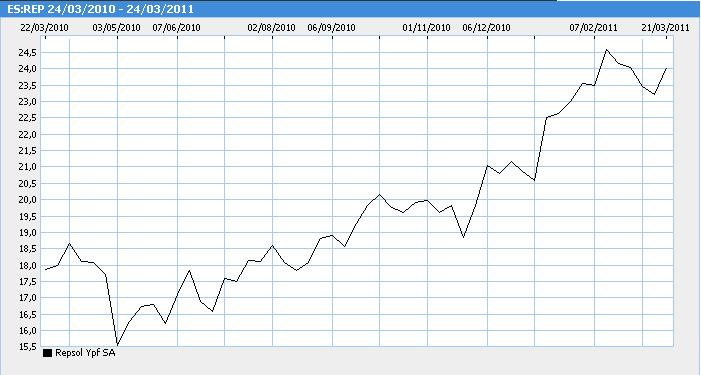Click the 15,5 price axis label
Image resolution: width=701 pixels, height=375 pixels.
[27, 347]
